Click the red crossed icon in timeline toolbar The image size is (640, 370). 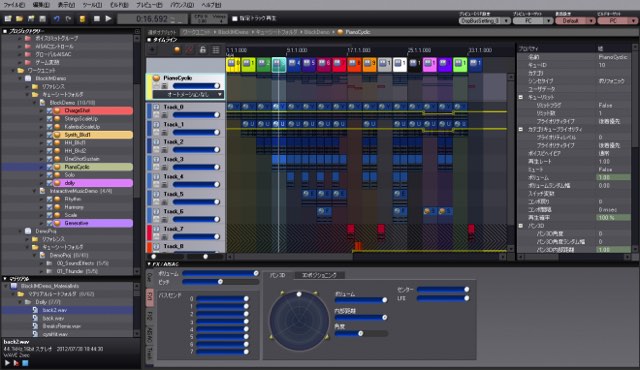tap(189, 50)
